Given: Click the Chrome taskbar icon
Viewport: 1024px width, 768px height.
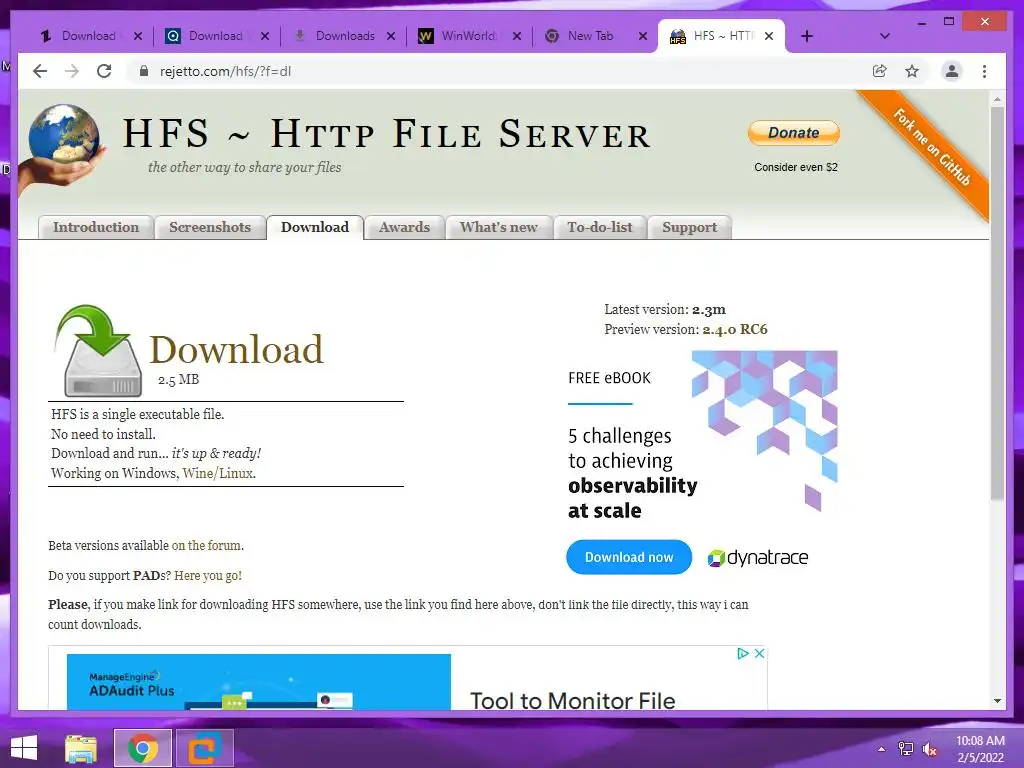Looking at the screenshot, I should point(142,748).
